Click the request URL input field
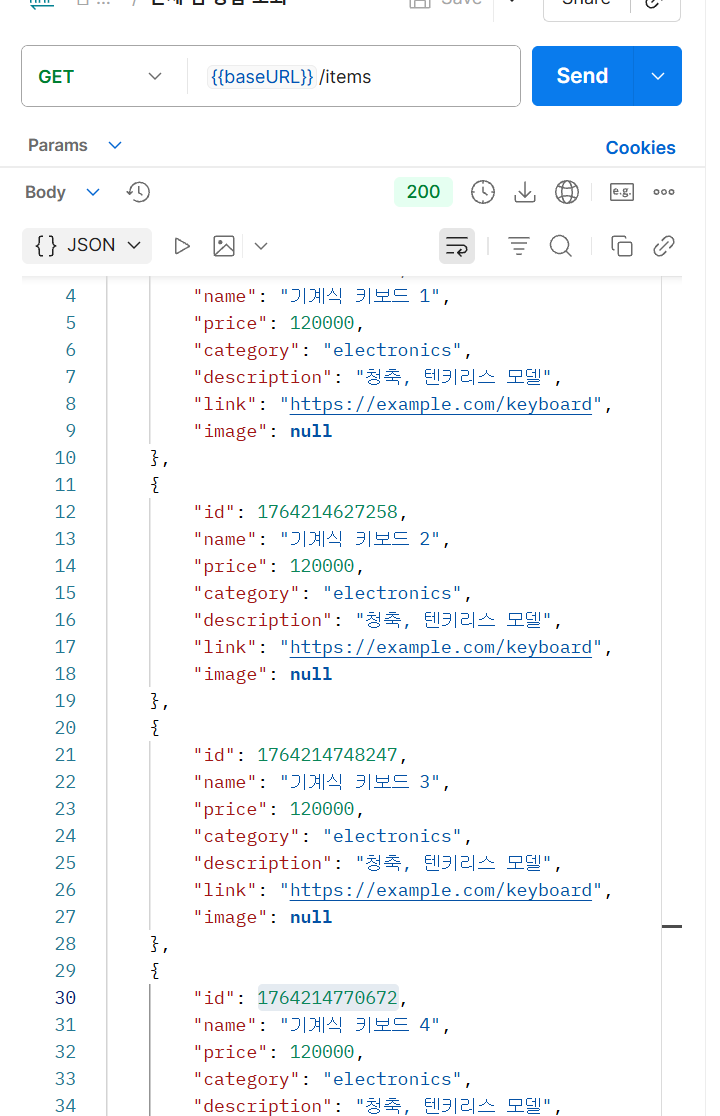This screenshot has height=1116, width=720. click(x=354, y=76)
